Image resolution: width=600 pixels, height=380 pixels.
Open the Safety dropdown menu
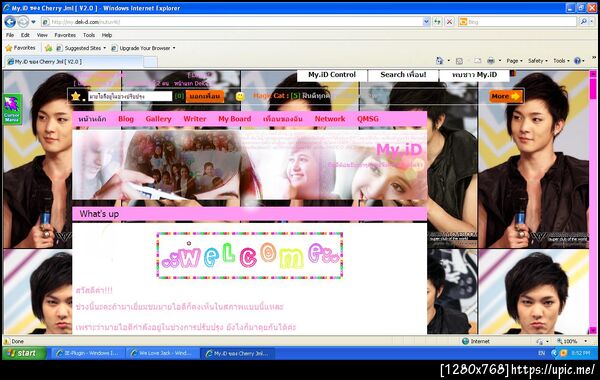tap(538, 61)
